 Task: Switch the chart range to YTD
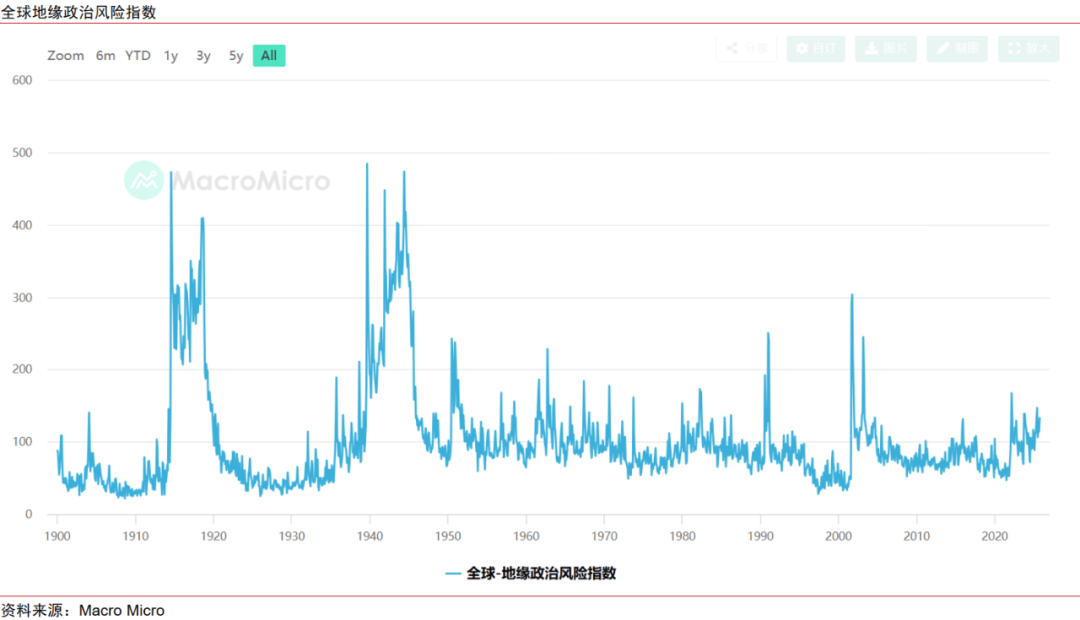[x=138, y=56]
